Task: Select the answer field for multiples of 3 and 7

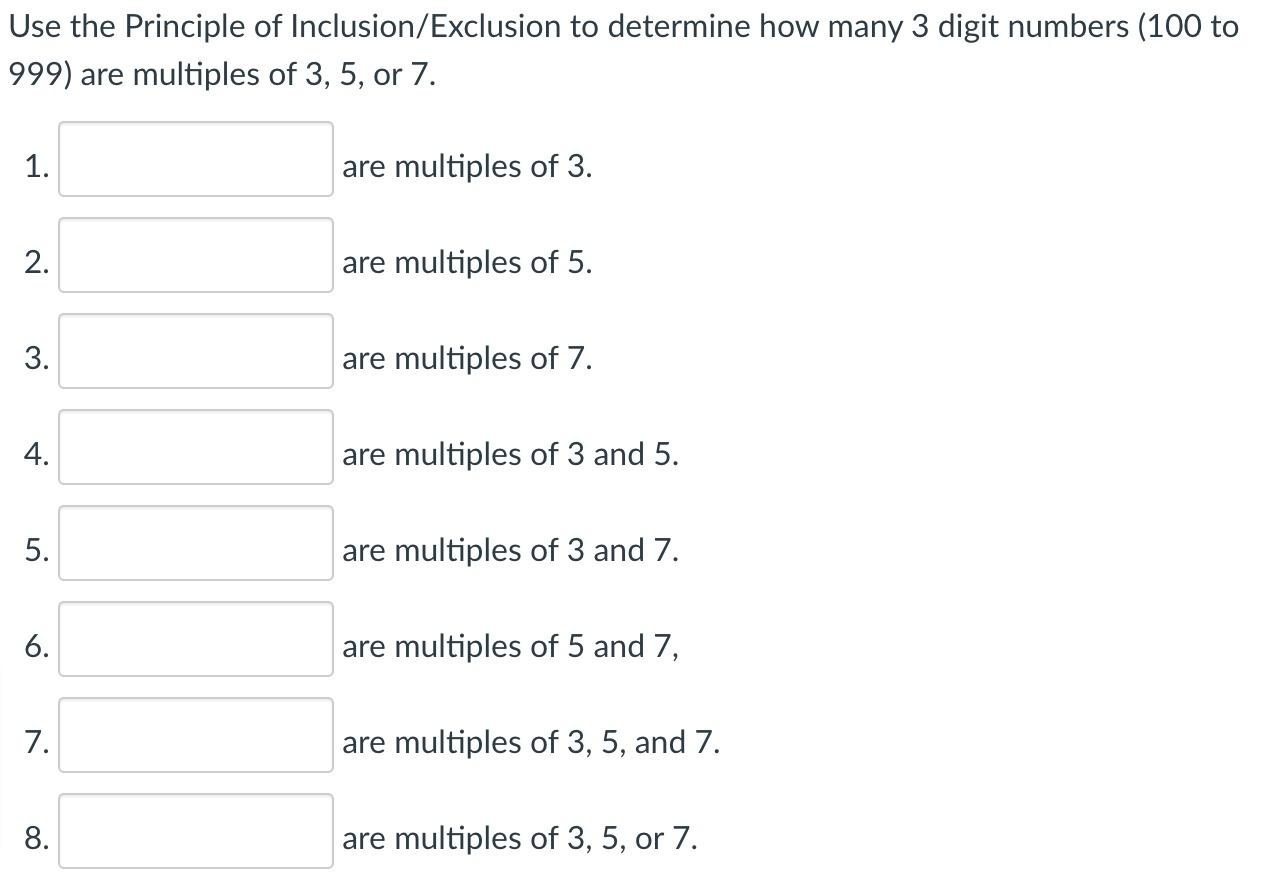Action: tap(195, 541)
